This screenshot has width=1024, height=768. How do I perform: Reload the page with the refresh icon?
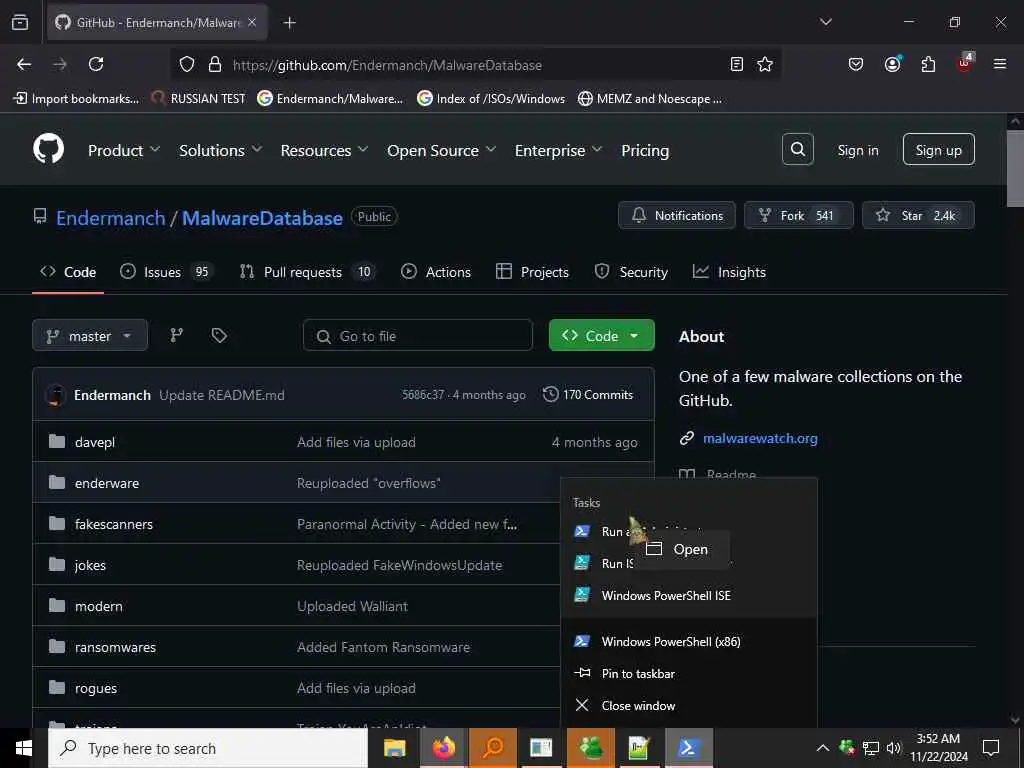(96, 65)
